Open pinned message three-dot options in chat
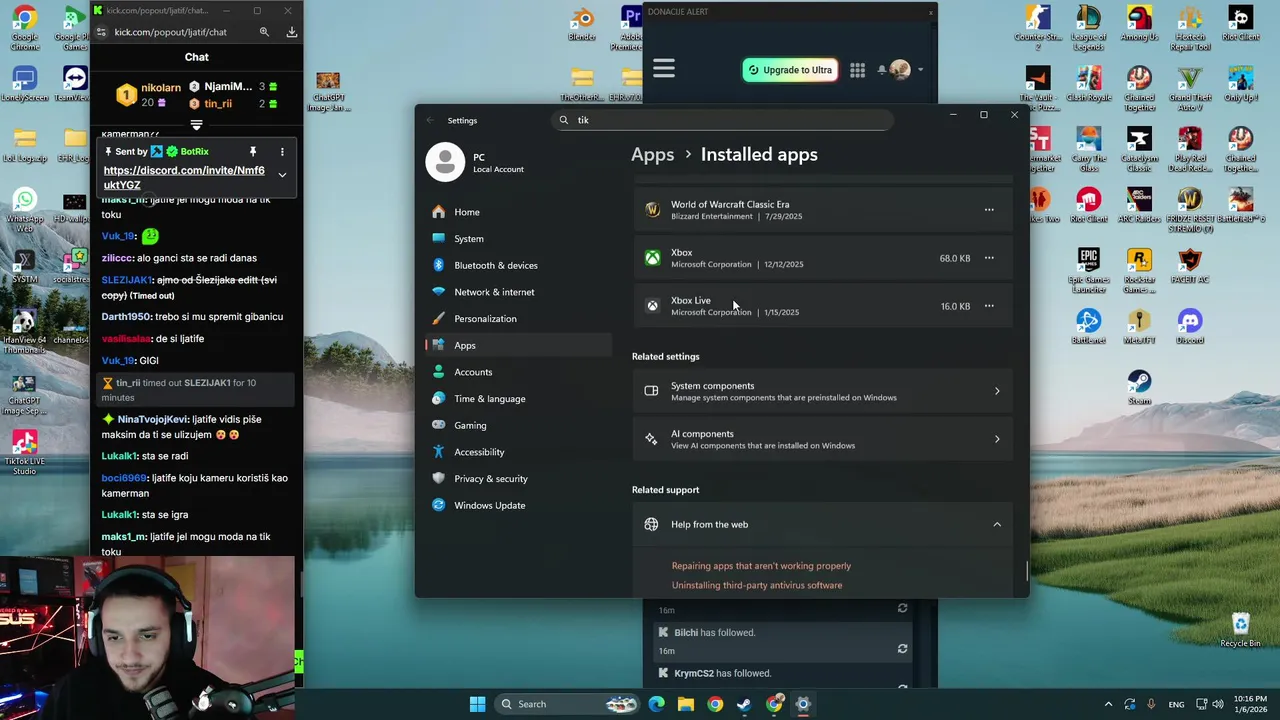Image resolution: width=1280 pixels, height=720 pixels. pos(282,152)
